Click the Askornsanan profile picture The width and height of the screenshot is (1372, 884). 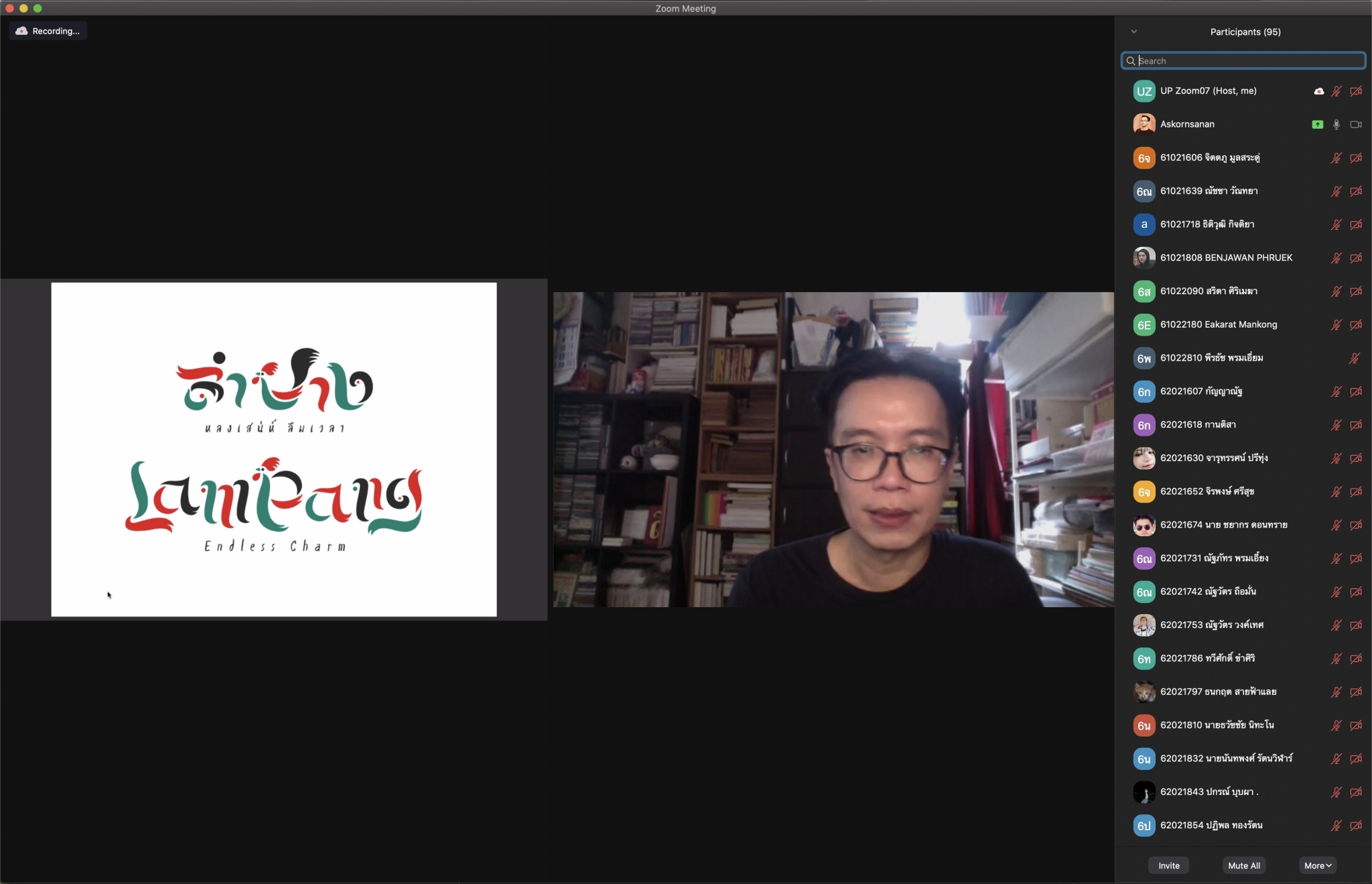1144,125
